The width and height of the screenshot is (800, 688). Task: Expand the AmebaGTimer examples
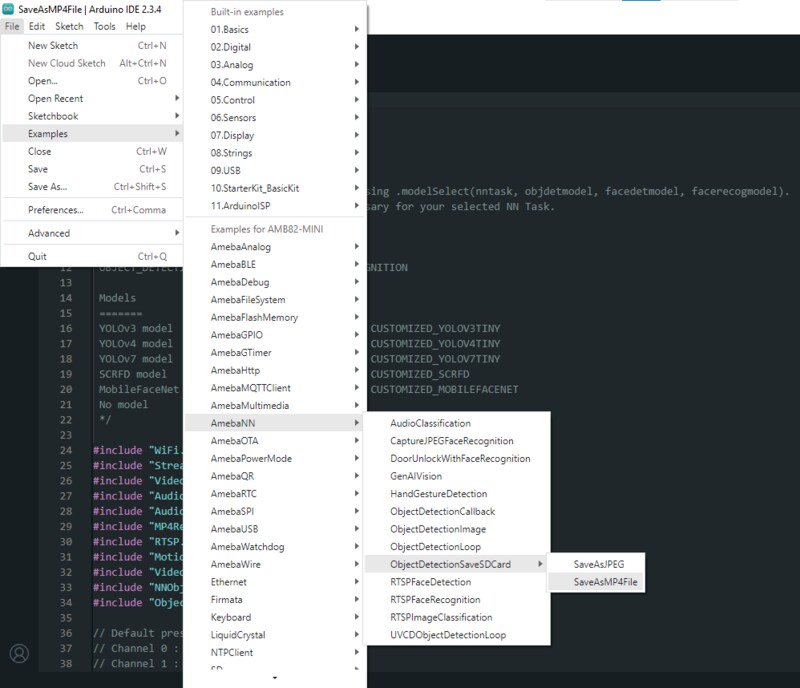(x=275, y=353)
